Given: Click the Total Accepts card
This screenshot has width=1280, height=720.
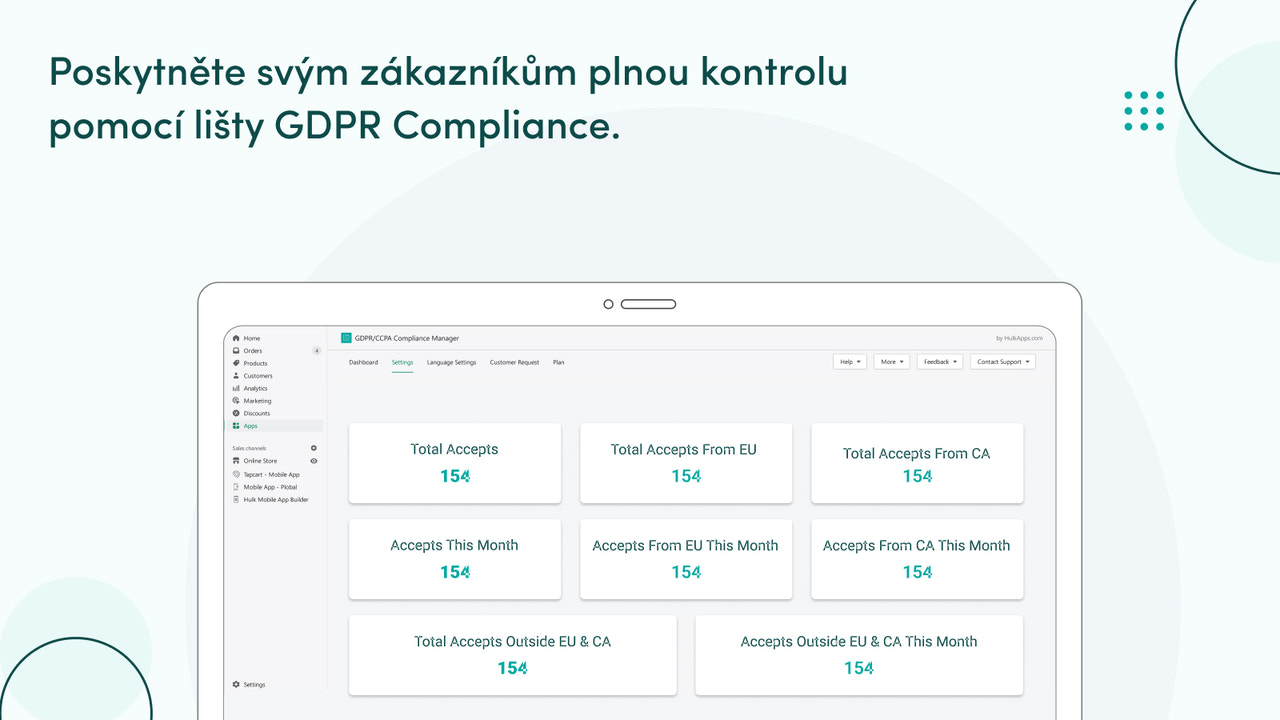Looking at the screenshot, I should [455, 463].
